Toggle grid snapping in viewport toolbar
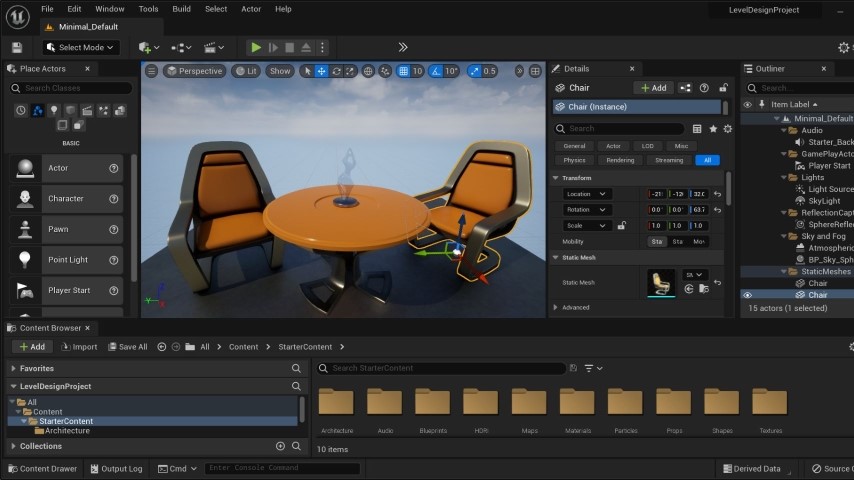This screenshot has width=854, height=480. click(x=402, y=71)
